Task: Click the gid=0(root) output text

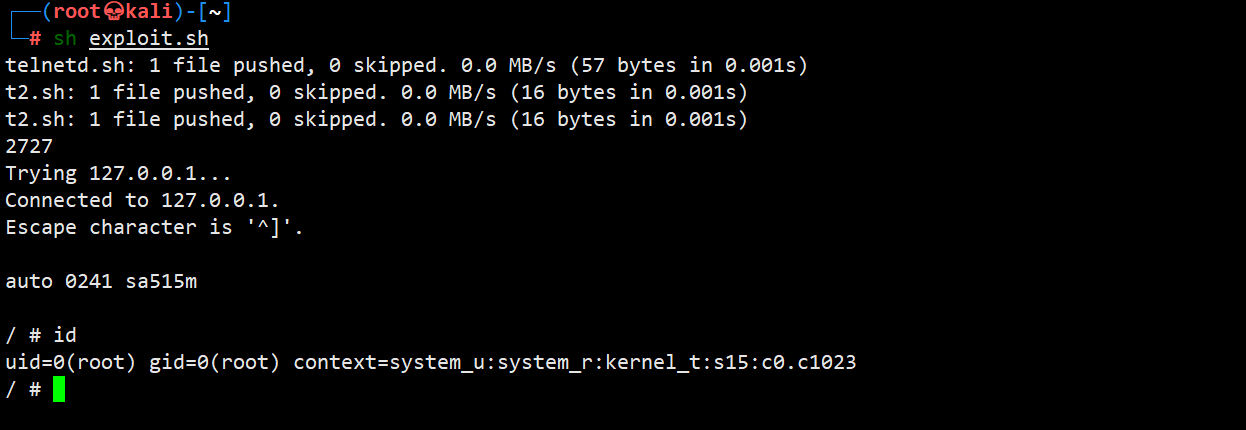Action: click(214, 363)
